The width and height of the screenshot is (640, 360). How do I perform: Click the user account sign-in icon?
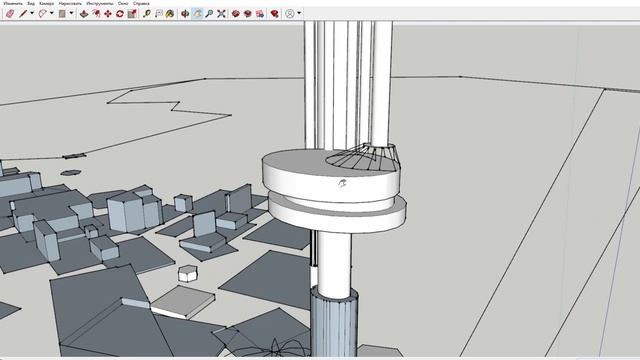tap(289, 14)
